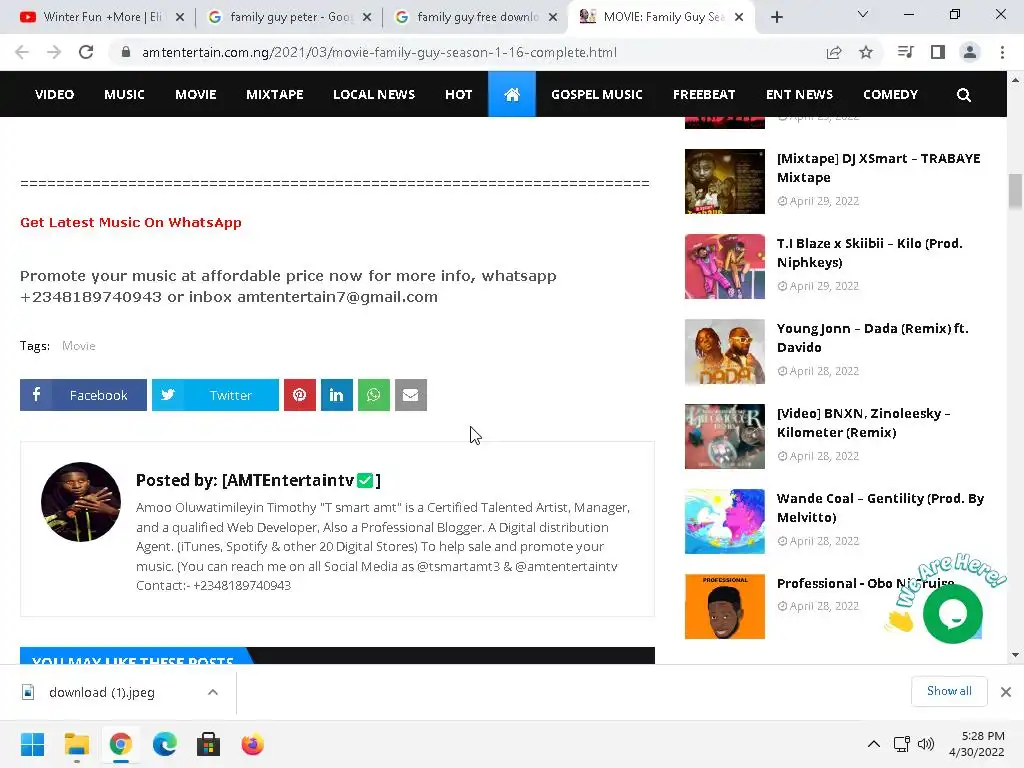The height and width of the screenshot is (768, 1024).
Task: Open the GOSPEL MUSIC menu item
Action: pos(596,95)
